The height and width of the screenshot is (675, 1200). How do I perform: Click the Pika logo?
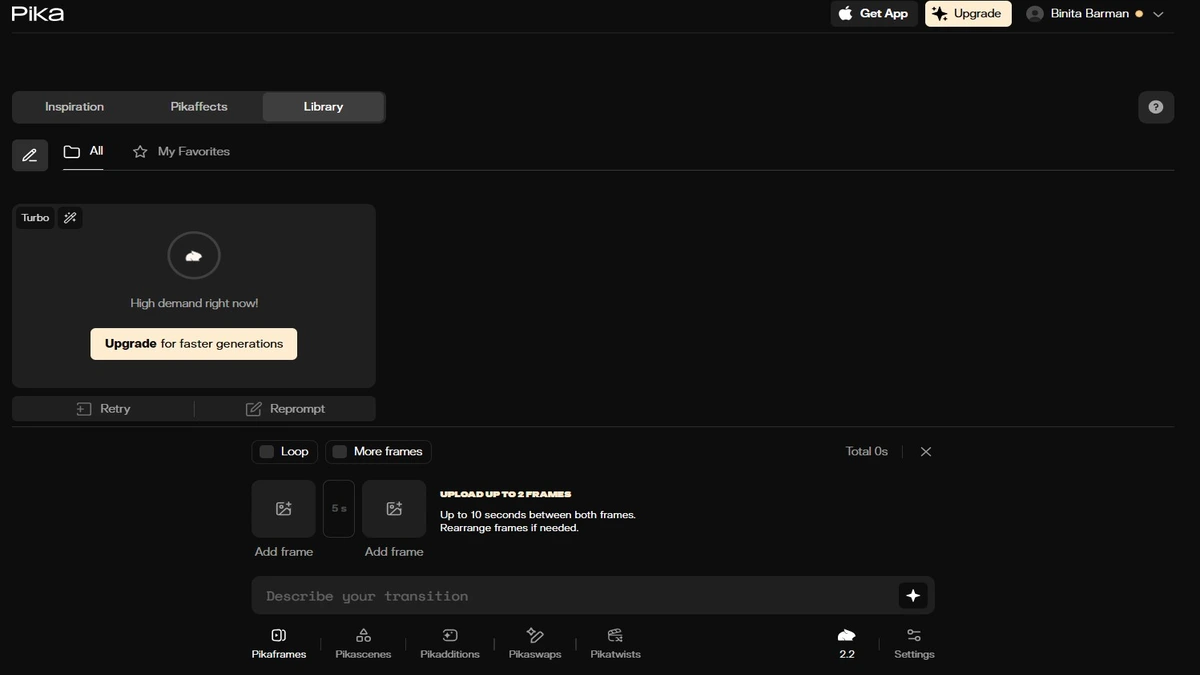[x=37, y=14]
